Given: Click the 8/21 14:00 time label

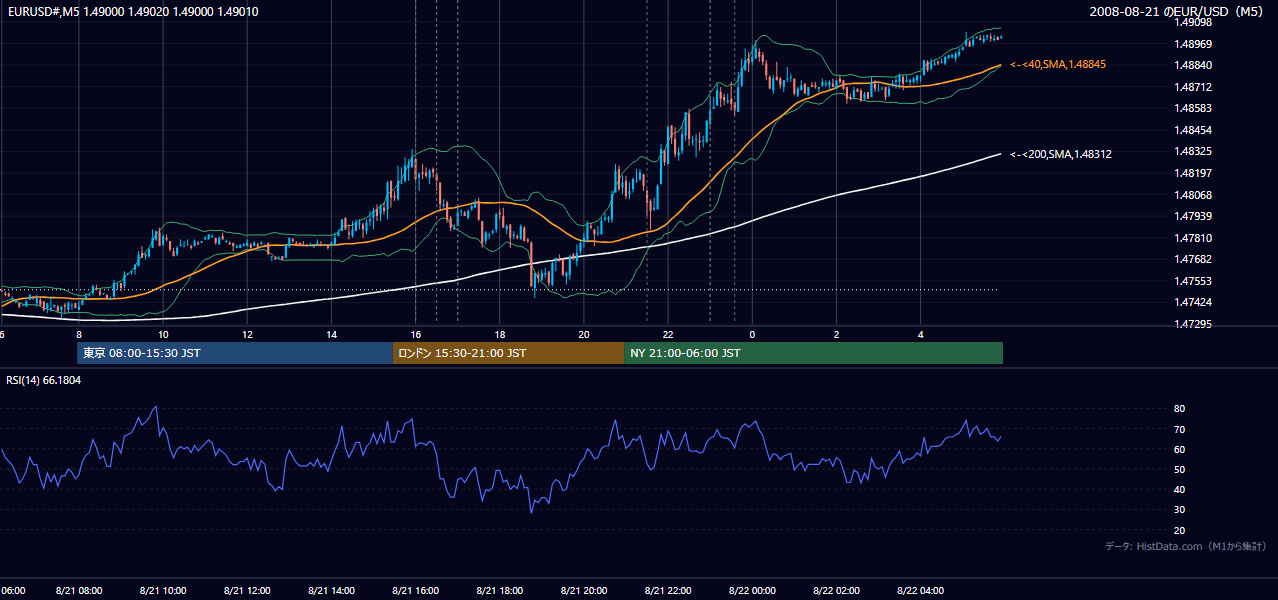Looking at the screenshot, I should 331,591.
